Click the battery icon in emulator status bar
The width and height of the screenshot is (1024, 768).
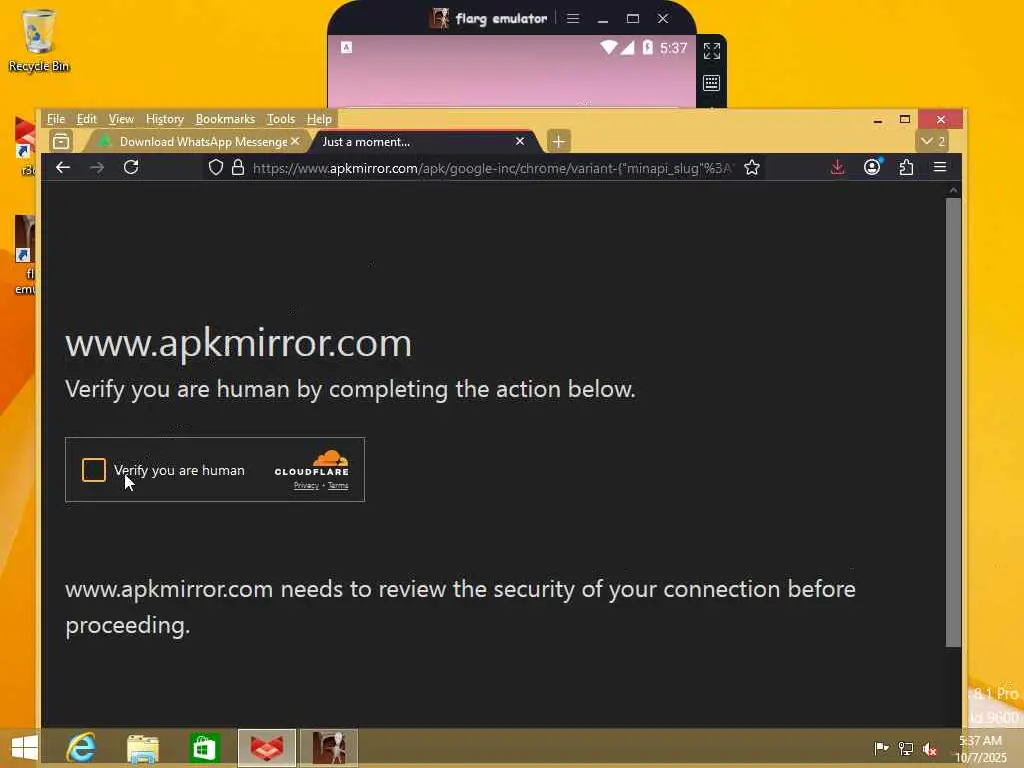(x=648, y=47)
